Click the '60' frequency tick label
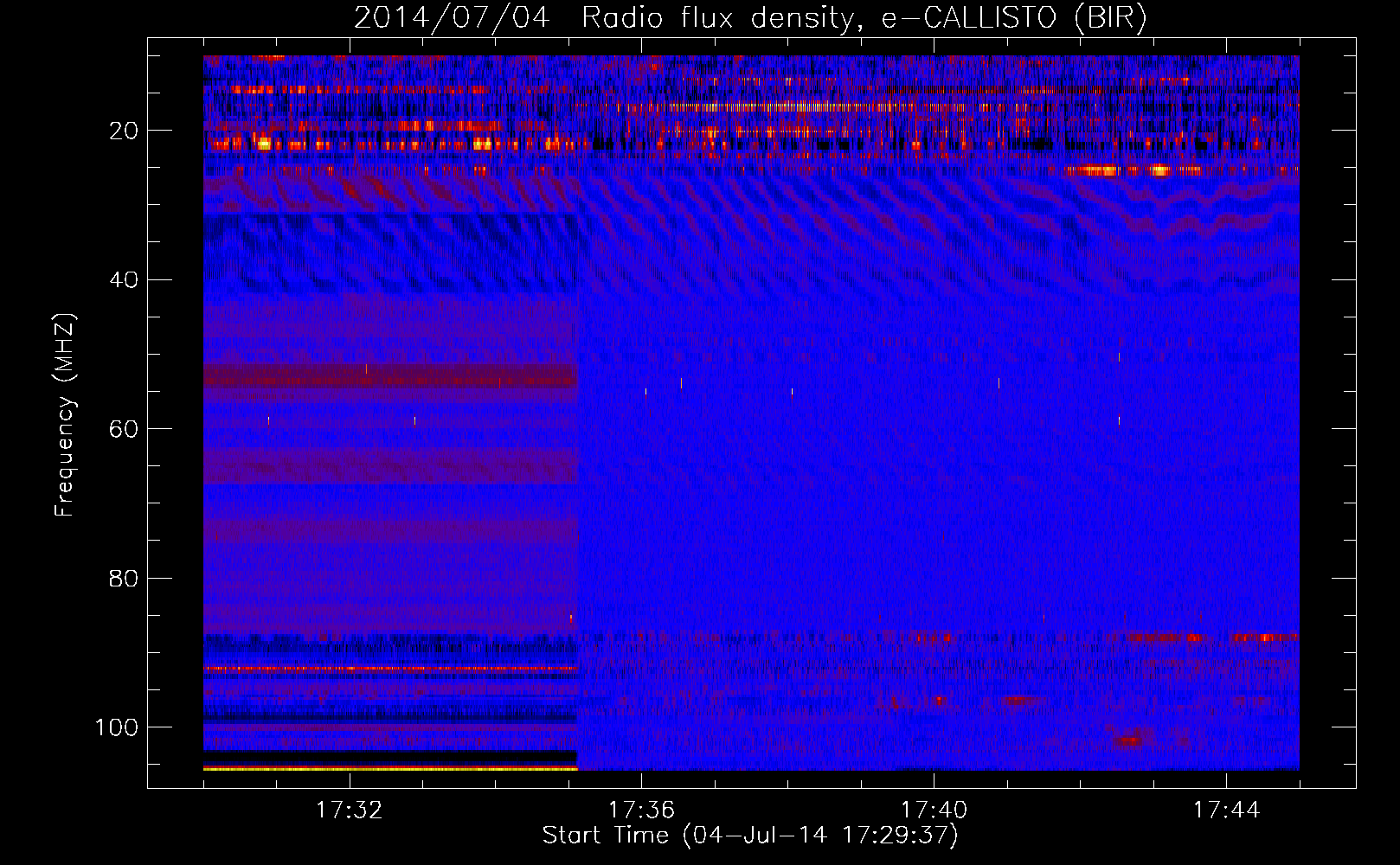 tap(124, 429)
